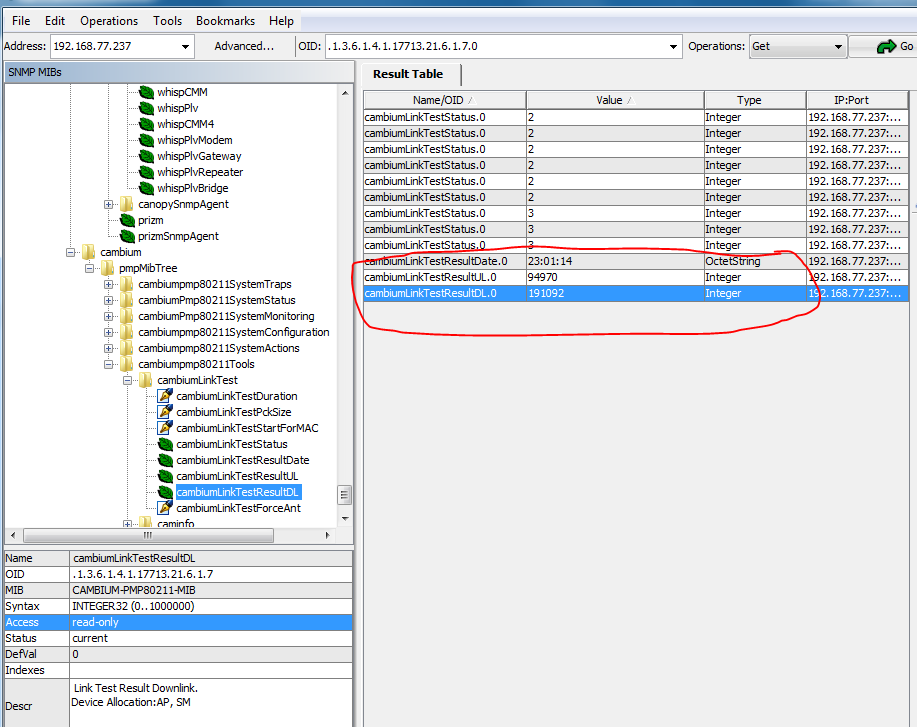The width and height of the screenshot is (917, 727).
Task: Click the Type column header
Action: coord(755,100)
